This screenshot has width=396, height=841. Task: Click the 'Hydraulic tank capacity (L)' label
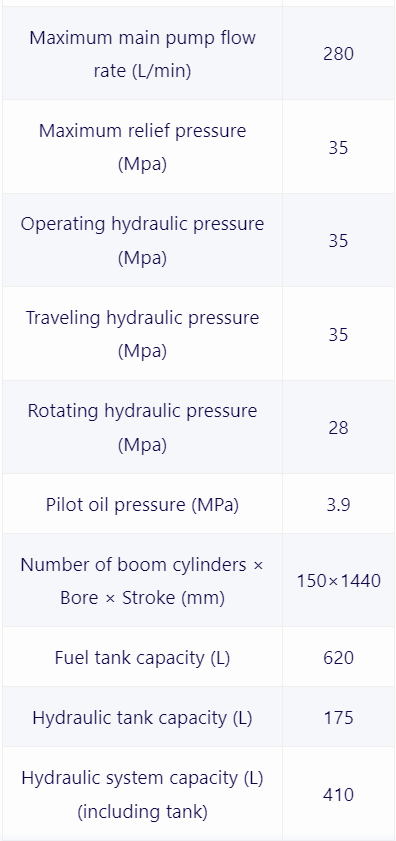click(142, 718)
